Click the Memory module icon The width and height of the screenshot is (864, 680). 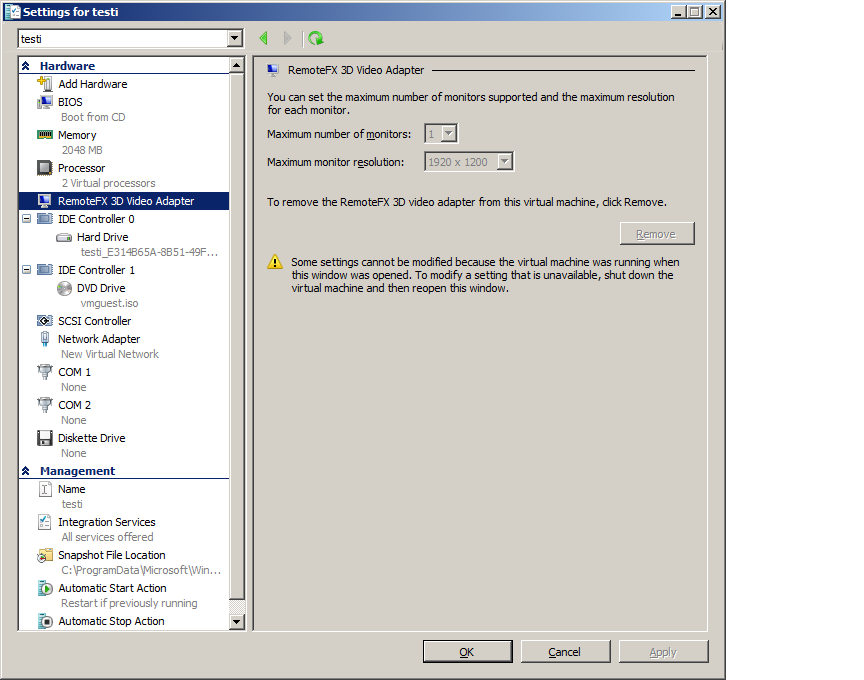click(x=45, y=135)
